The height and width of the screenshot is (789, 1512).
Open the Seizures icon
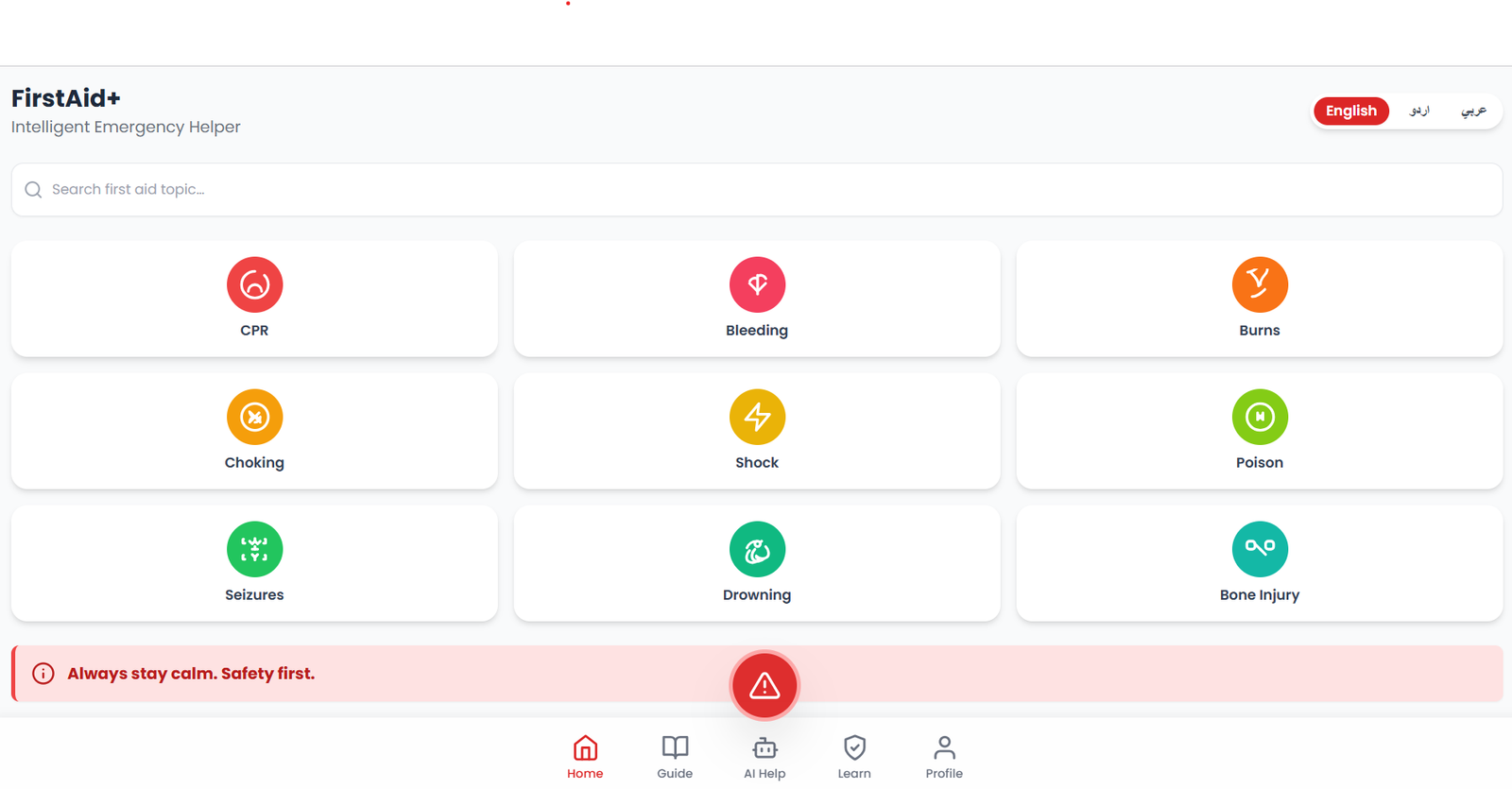(x=254, y=549)
